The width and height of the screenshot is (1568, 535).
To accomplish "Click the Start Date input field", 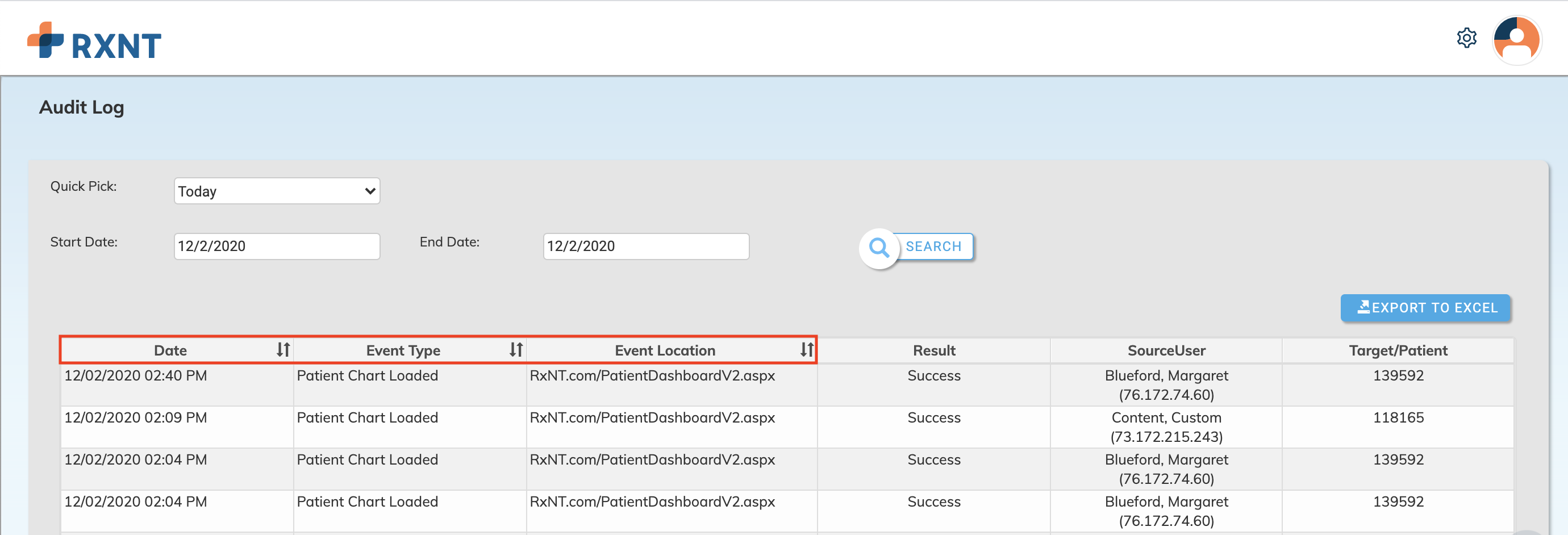I will pos(277,246).
